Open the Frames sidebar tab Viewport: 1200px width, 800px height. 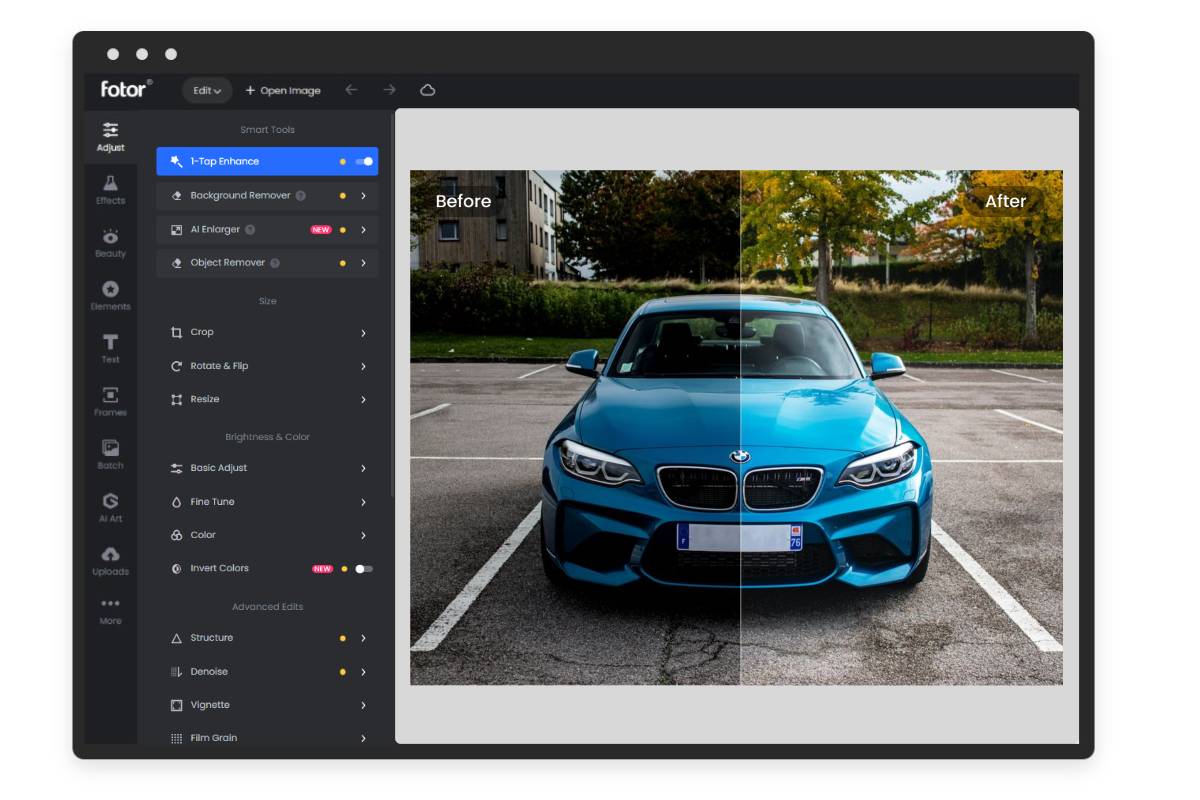110,402
